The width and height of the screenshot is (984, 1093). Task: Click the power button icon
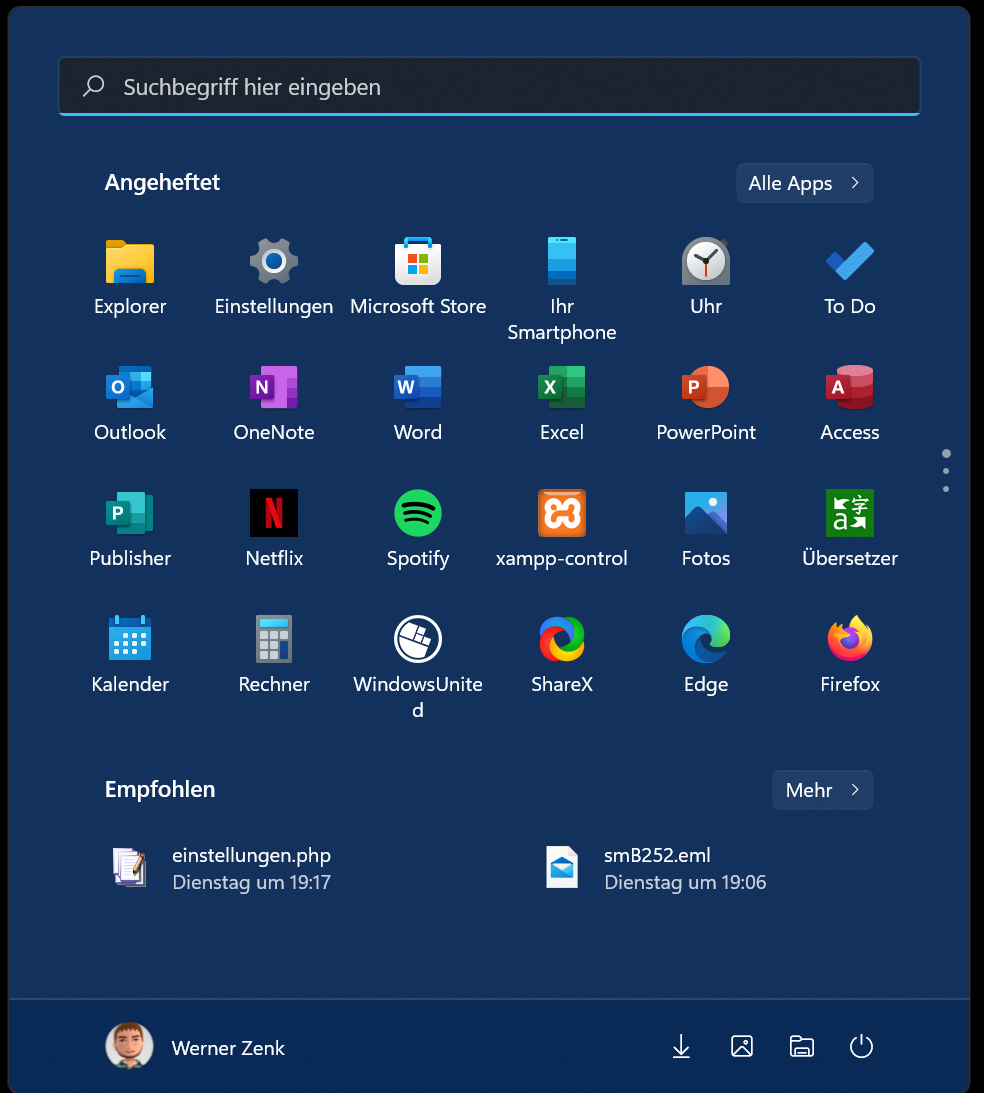point(861,1047)
